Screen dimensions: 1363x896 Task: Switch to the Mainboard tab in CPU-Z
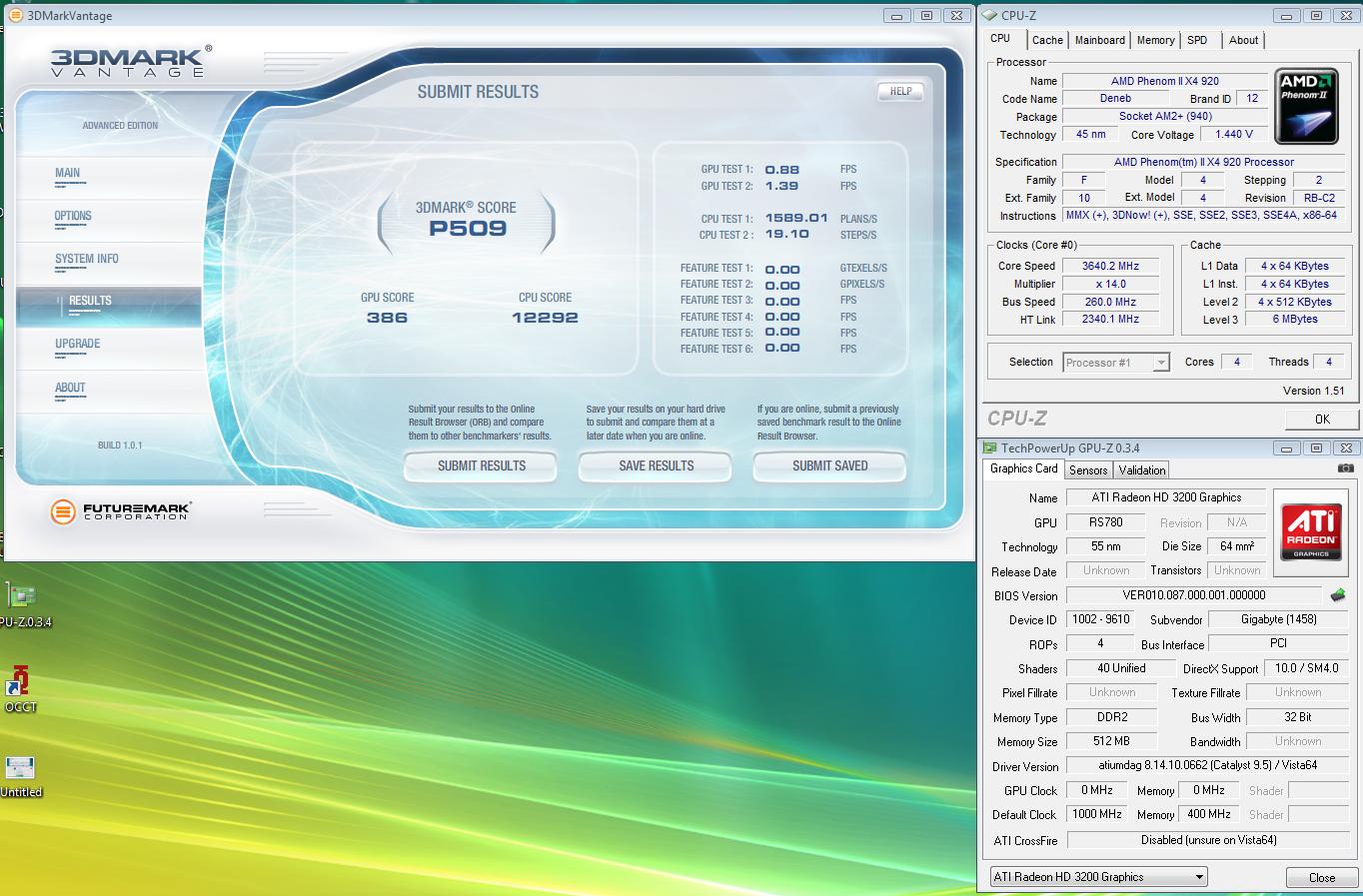(x=1099, y=40)
